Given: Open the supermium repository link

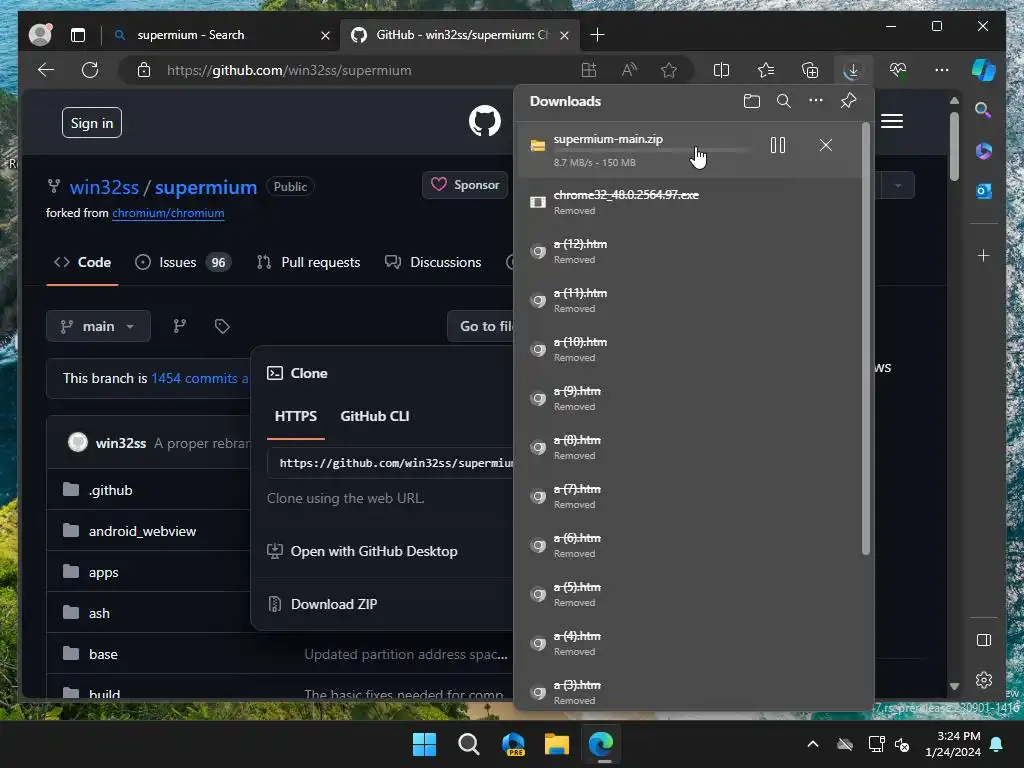Looking at the screenshot, I should (206, 187).
